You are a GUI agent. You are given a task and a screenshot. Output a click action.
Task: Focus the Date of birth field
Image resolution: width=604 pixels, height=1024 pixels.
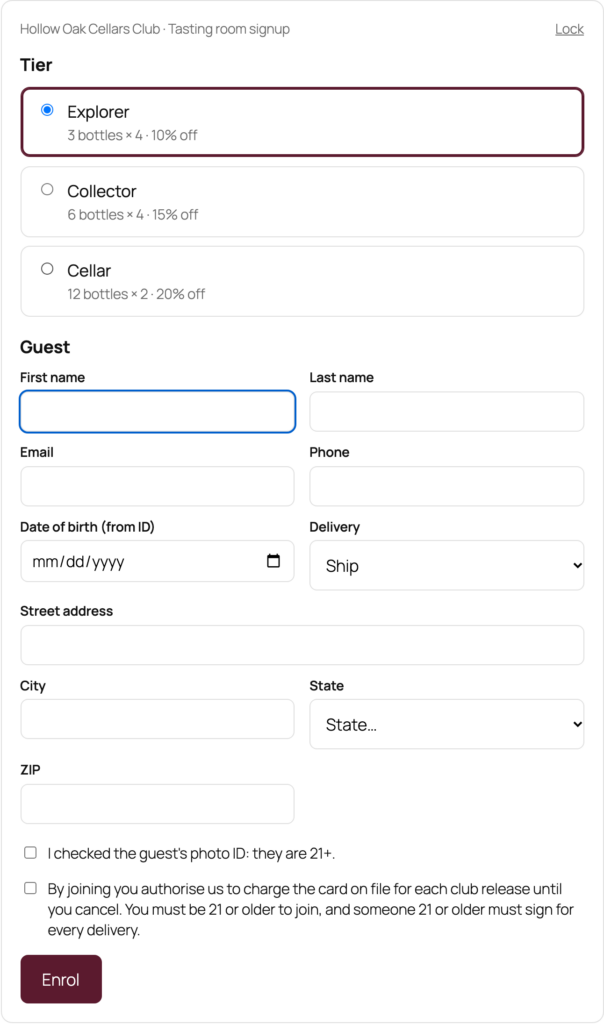pos(157,561)
